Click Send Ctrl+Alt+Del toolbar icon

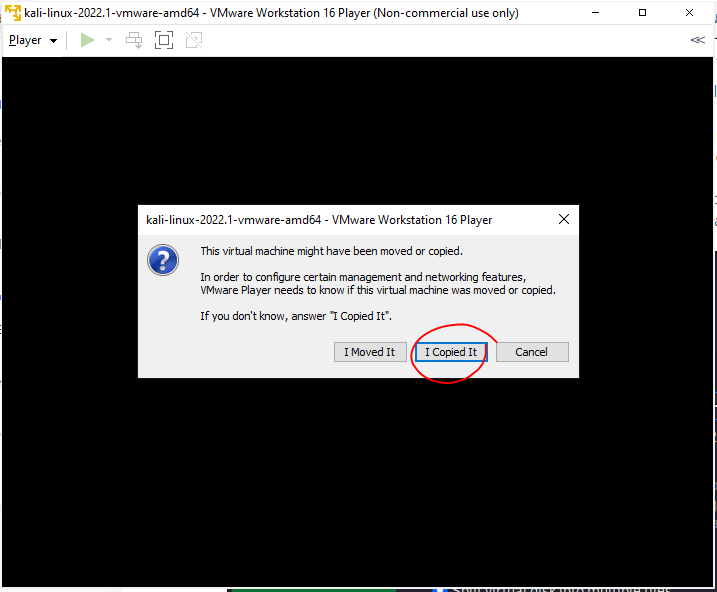[134, 40]
